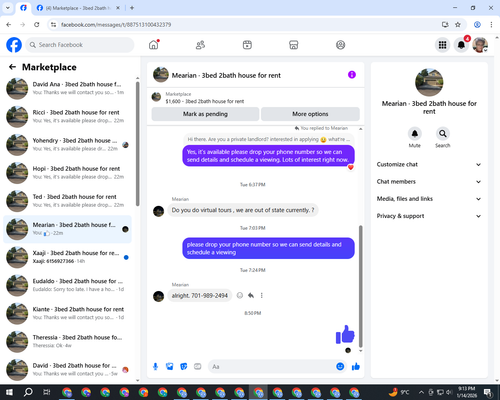The width and height of the screenshot is (500, 400).
Task: Expand Media, files and links section
Action: (429, 199)
